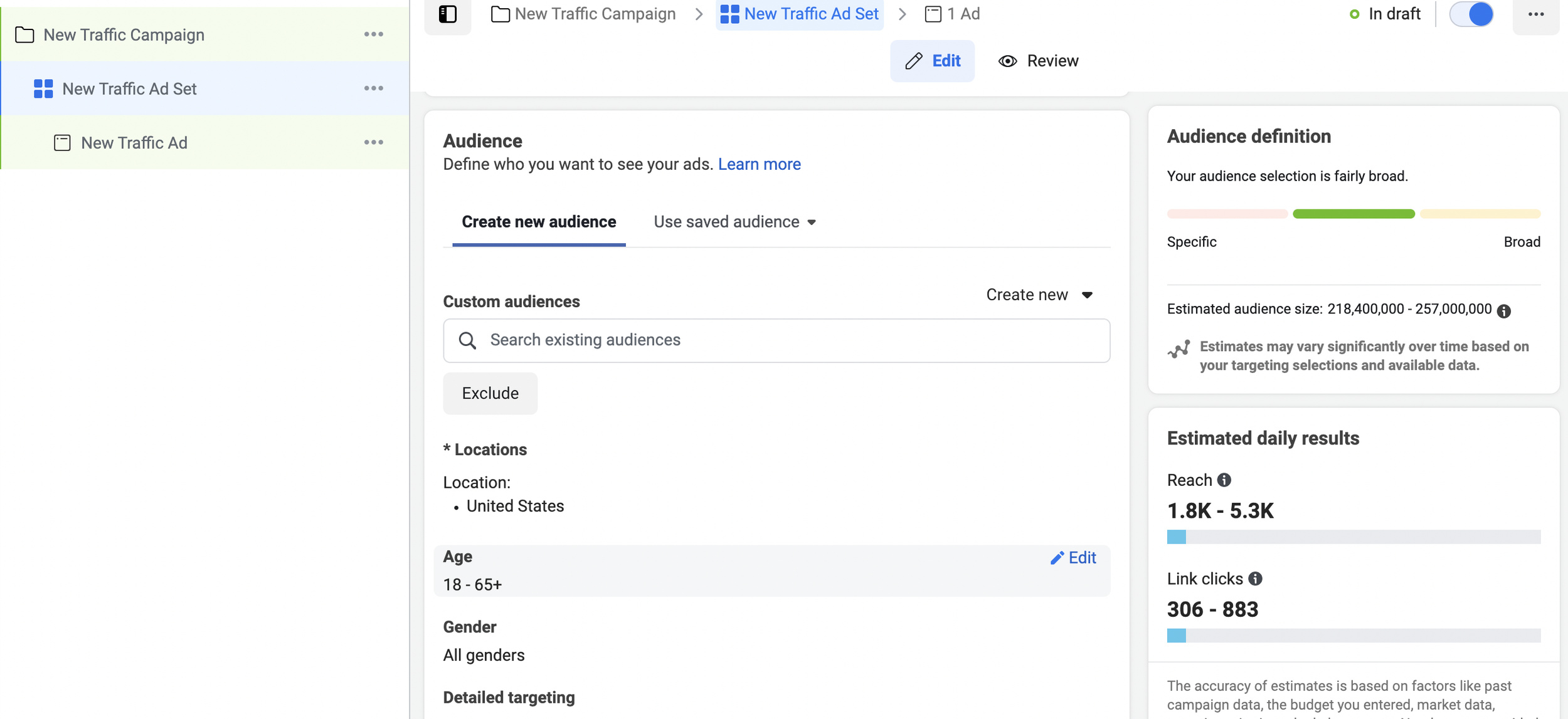Click the estimated audience size info icon
Image resolution: width=1568 pixels, height=719 pixels.
(x=1503, y=311)
